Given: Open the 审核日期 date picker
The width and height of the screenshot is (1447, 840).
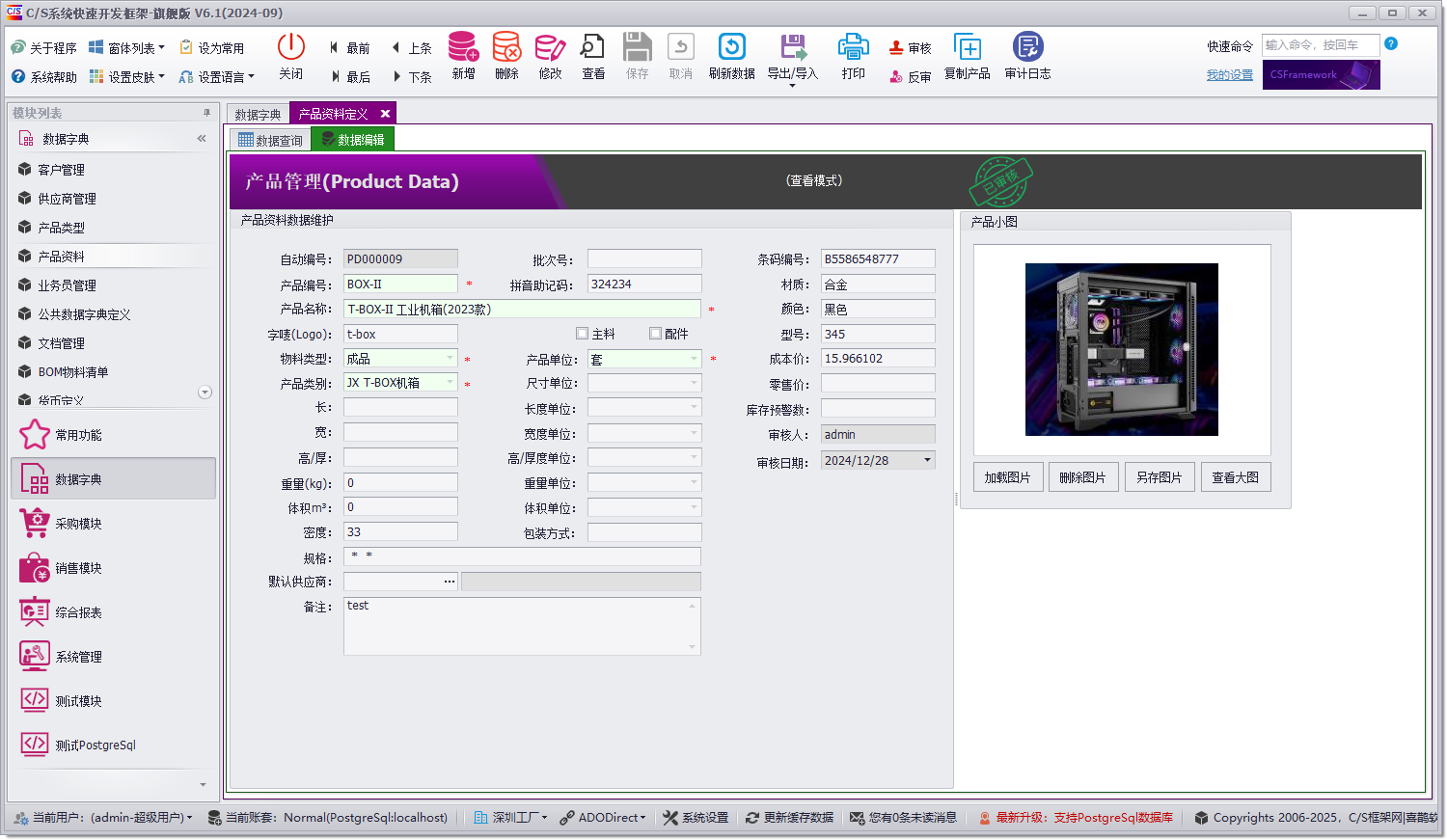Looking at the screenshot, I should (929, 459).
